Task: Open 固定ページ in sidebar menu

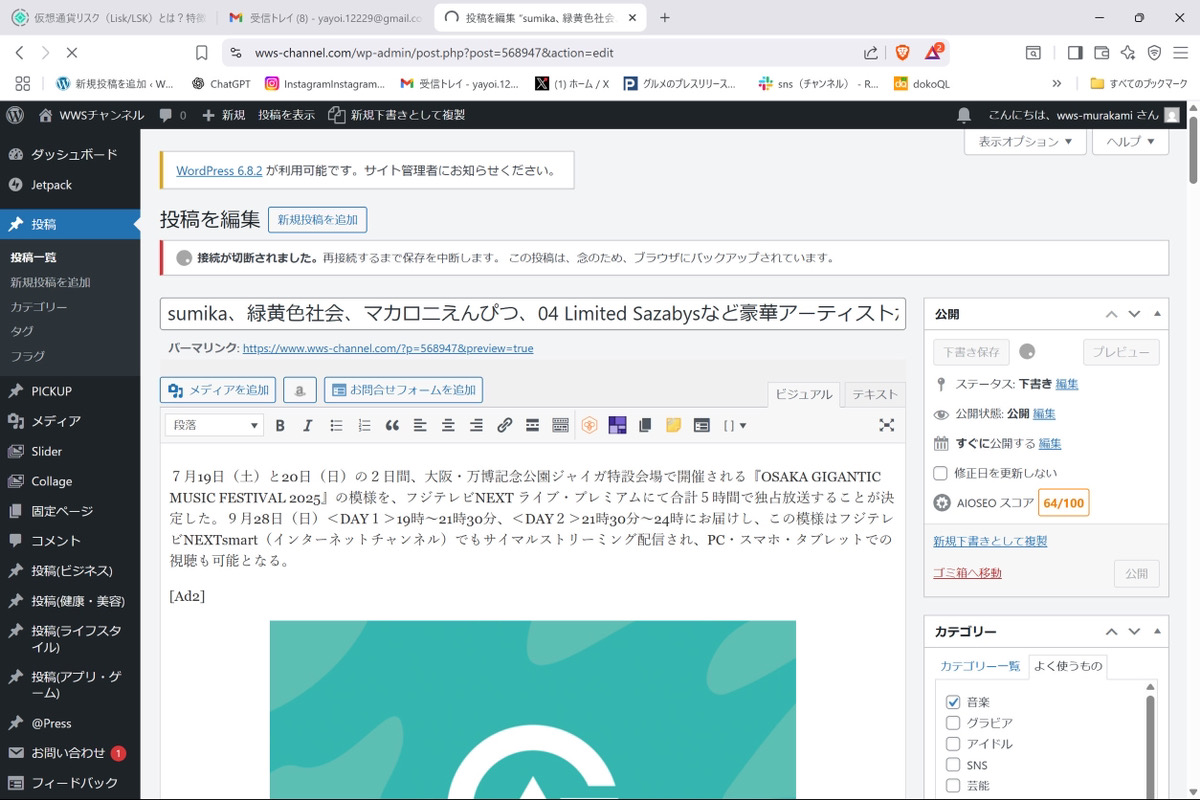Action: pos(70,511)
